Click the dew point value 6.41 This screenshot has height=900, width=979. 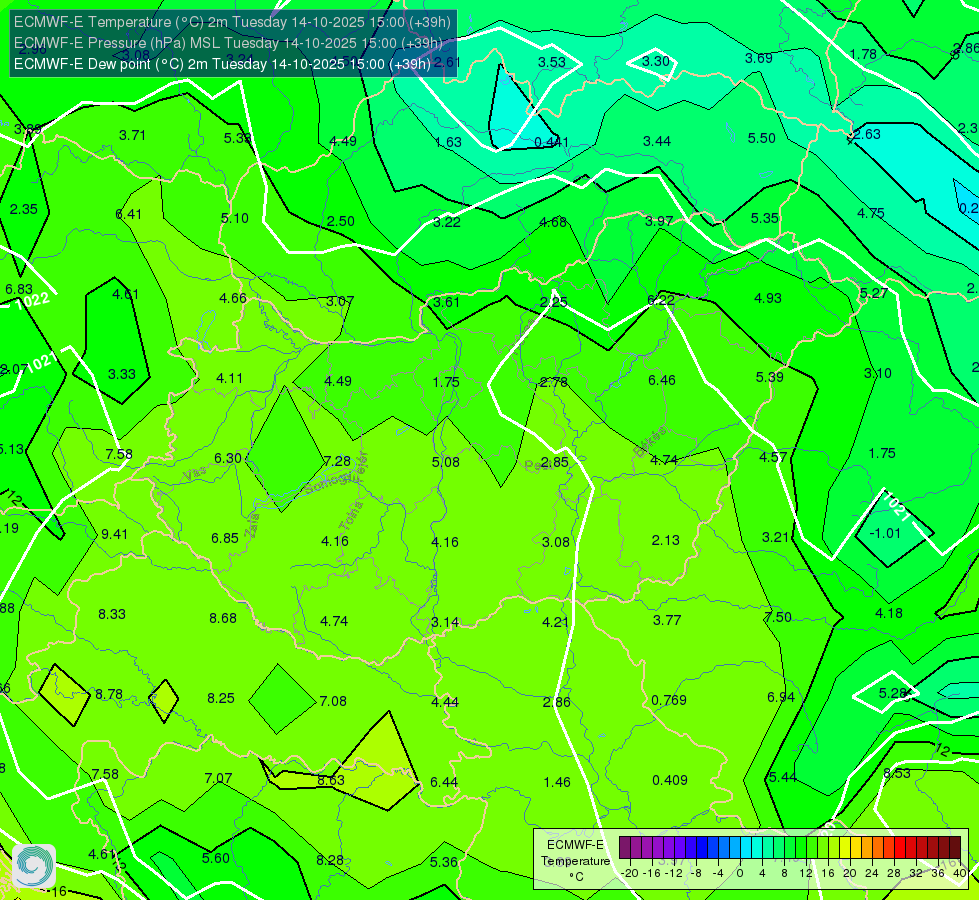pos(129,214)
